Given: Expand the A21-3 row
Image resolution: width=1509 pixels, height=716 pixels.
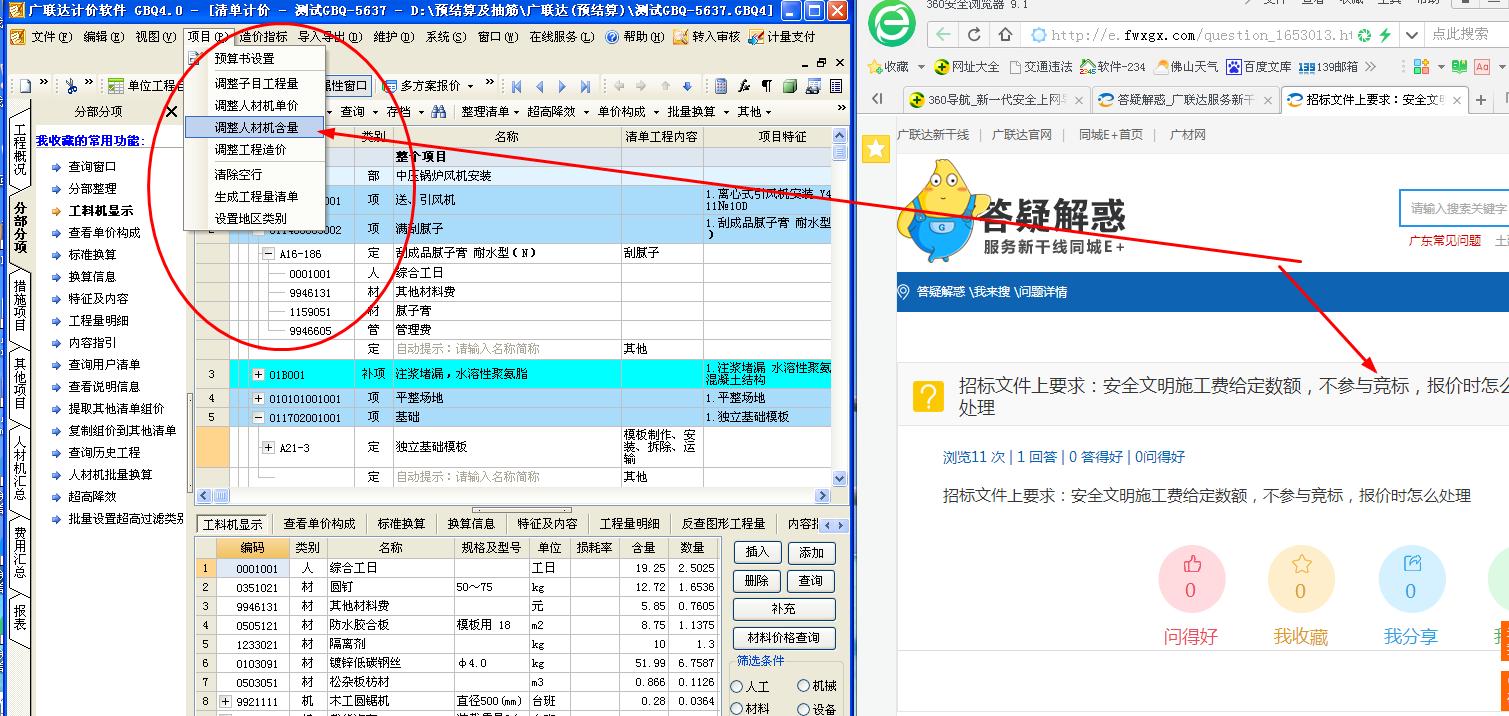Looking at the screenshot, I should tap(268, 447).
